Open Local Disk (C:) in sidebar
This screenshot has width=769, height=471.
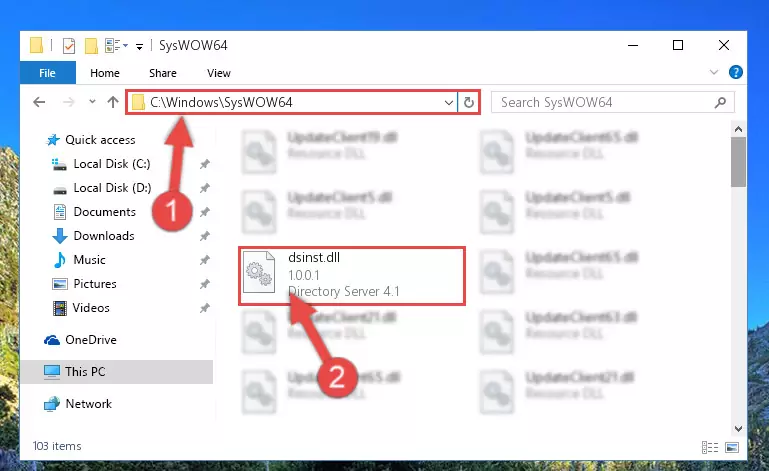tap(112, 164)
